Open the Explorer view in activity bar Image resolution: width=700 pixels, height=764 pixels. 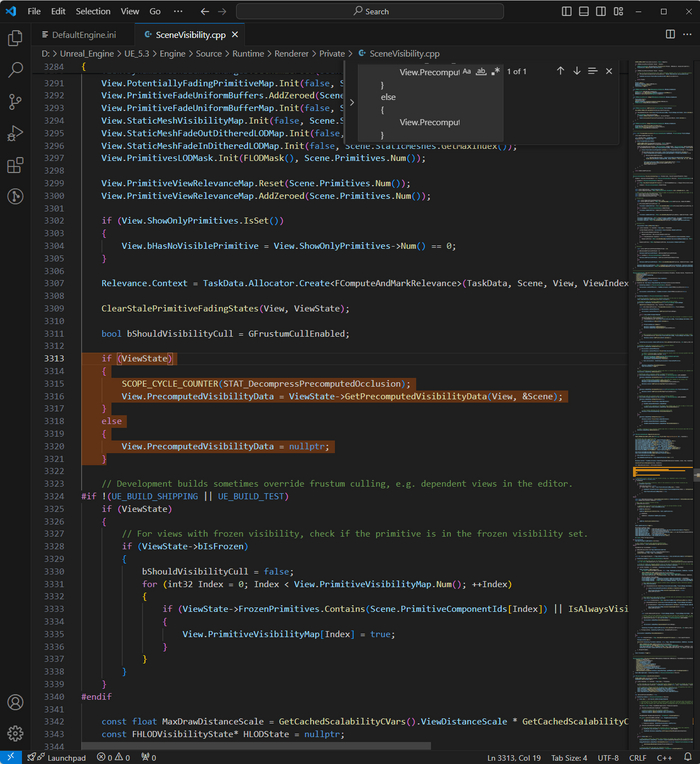pos(15,38)
